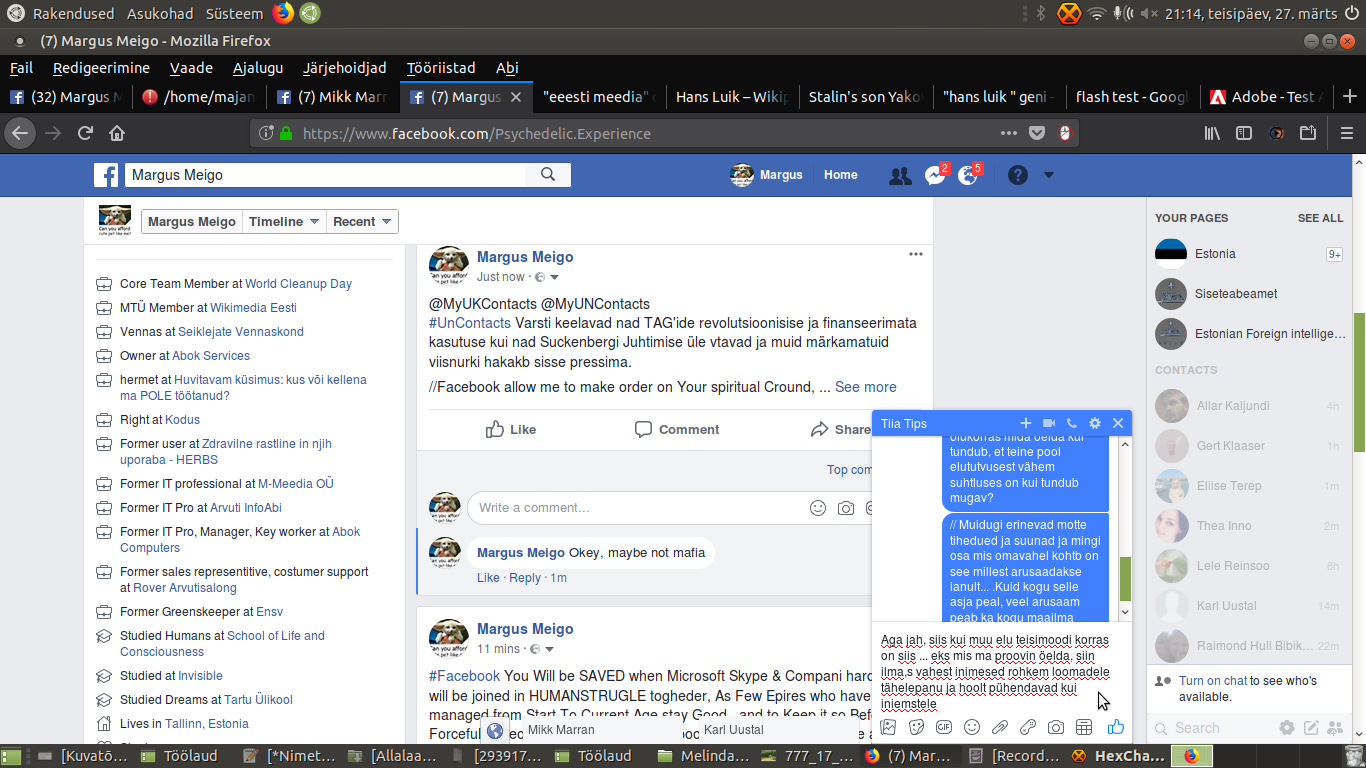Switch to 'flash test - Google' tab
This screenshot has height=768, width=1366.
coord(1131,97)
